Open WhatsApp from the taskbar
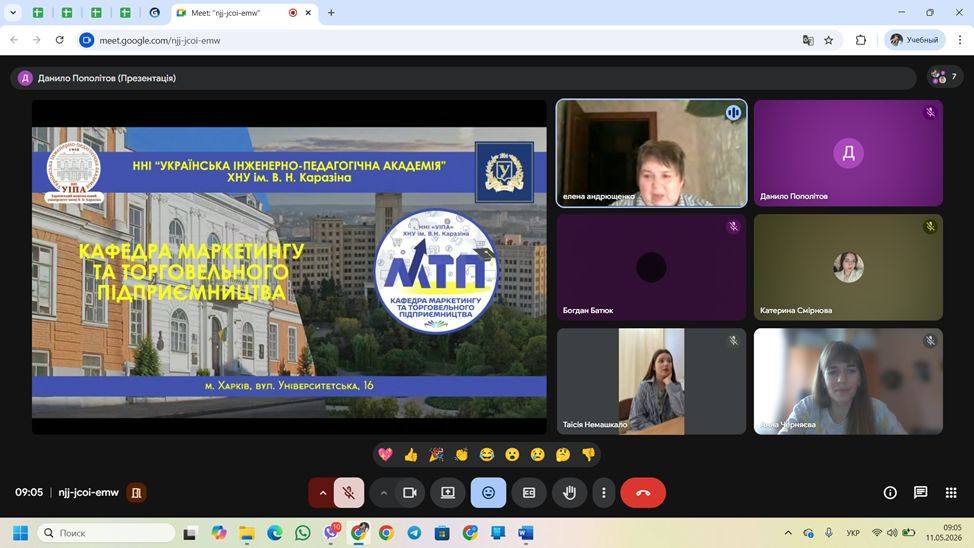The height and width of the screenshot is (548, 974). pyautogui.click(x=303, y=533)
